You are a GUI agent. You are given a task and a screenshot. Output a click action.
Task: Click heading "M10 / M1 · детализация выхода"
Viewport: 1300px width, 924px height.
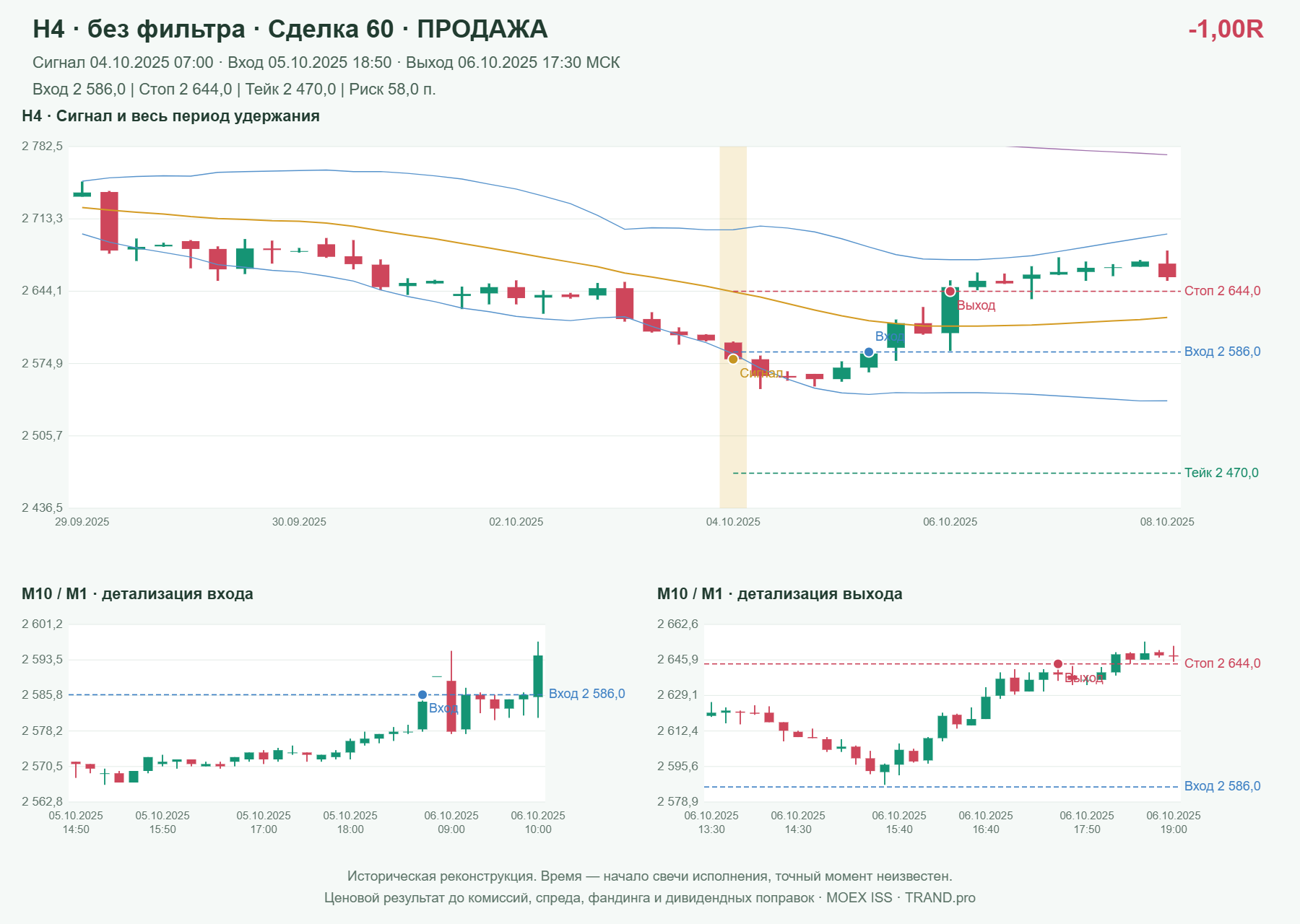[x=780, y=594]
